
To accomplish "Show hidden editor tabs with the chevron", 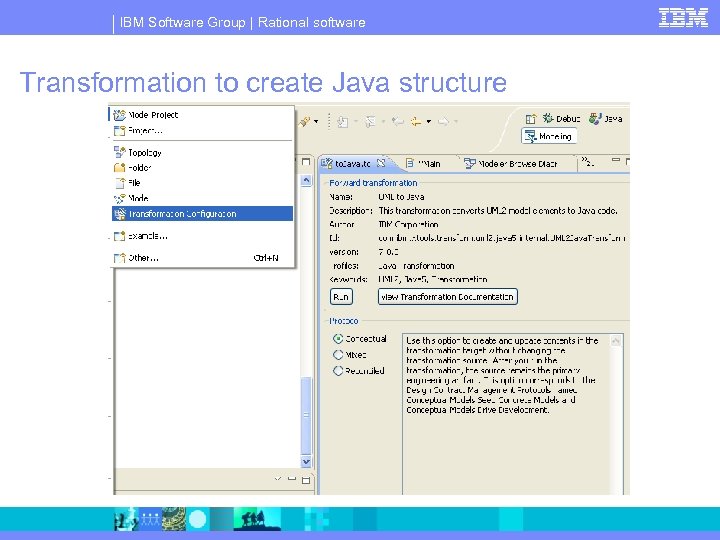I will [x=587, y=161].
